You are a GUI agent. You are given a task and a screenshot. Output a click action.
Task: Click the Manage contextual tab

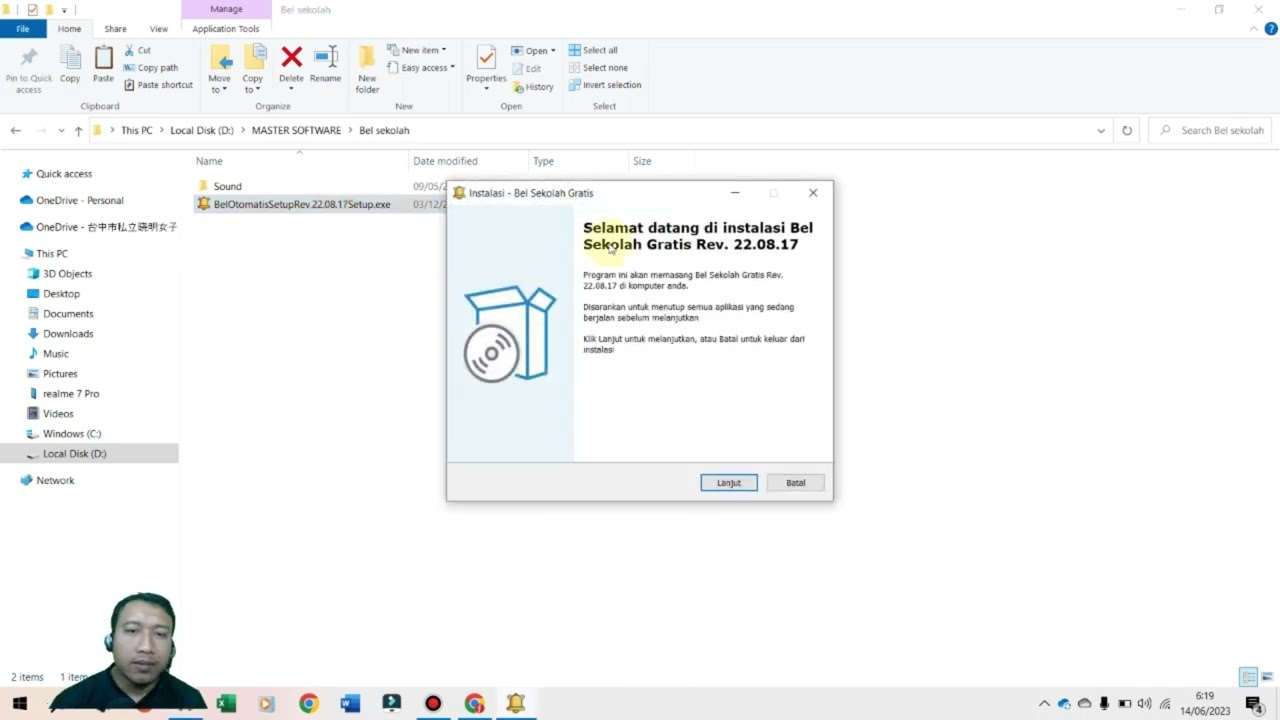pyautogui.click(x=226, y=9)
